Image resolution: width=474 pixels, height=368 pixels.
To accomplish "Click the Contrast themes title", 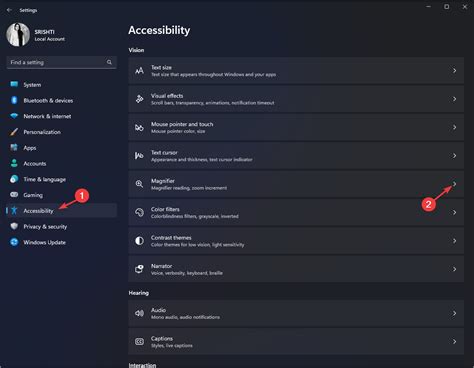I will [171, 237].
